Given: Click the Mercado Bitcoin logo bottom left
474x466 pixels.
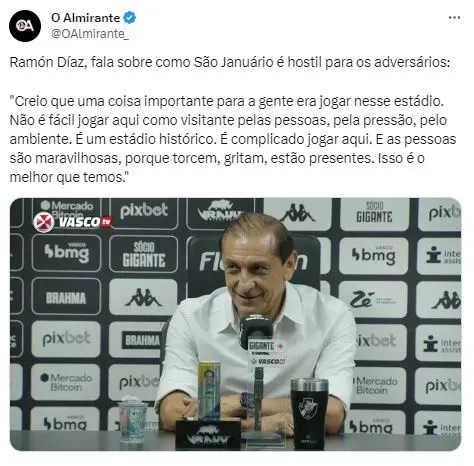Looking at the screenshot, I should (x=65, y=382).
